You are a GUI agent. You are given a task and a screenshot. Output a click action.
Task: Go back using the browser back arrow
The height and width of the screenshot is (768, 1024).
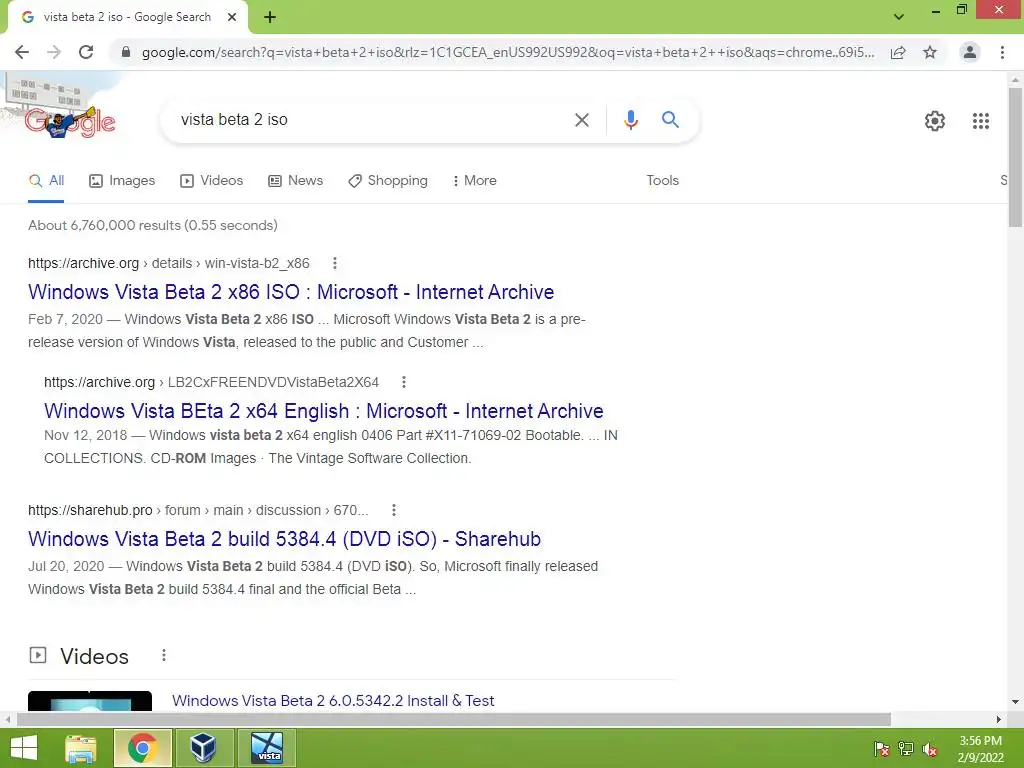(x=22, y=52)
